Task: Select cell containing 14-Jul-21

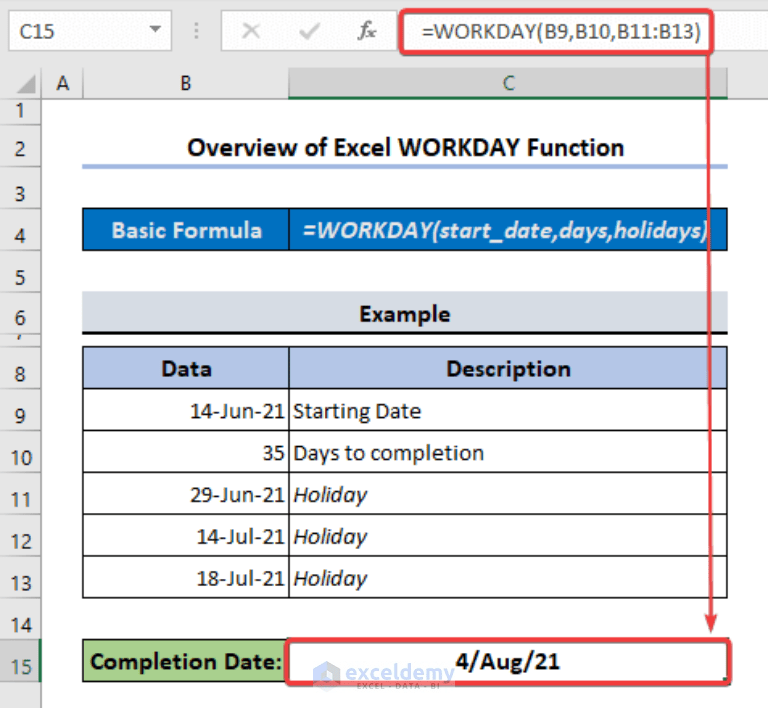Action: pyautogui.click(x=186, y=535)
